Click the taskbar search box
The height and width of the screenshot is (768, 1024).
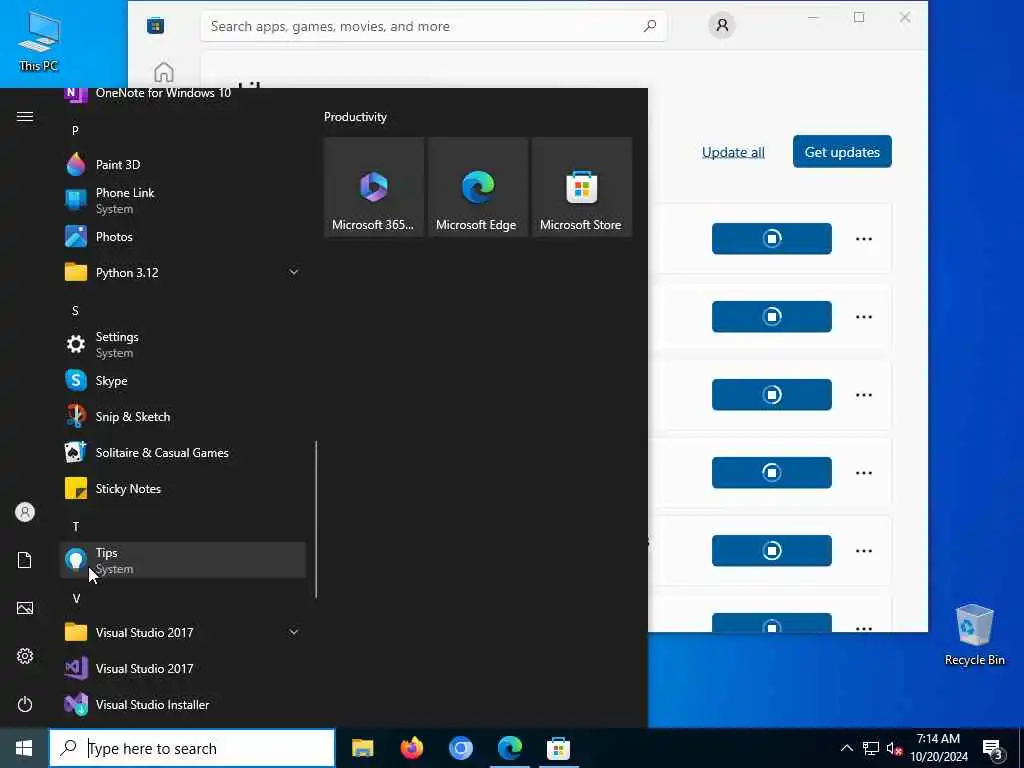(x=192, y=748)
